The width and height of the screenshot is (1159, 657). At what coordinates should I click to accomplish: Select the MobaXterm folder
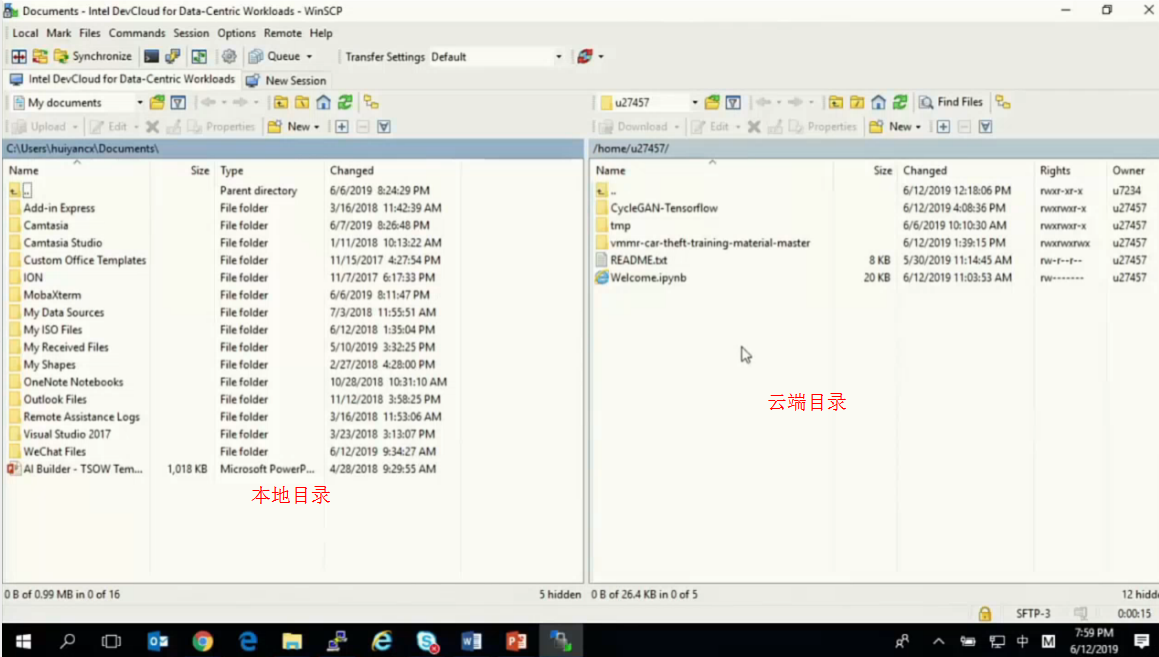coord(52,295)
